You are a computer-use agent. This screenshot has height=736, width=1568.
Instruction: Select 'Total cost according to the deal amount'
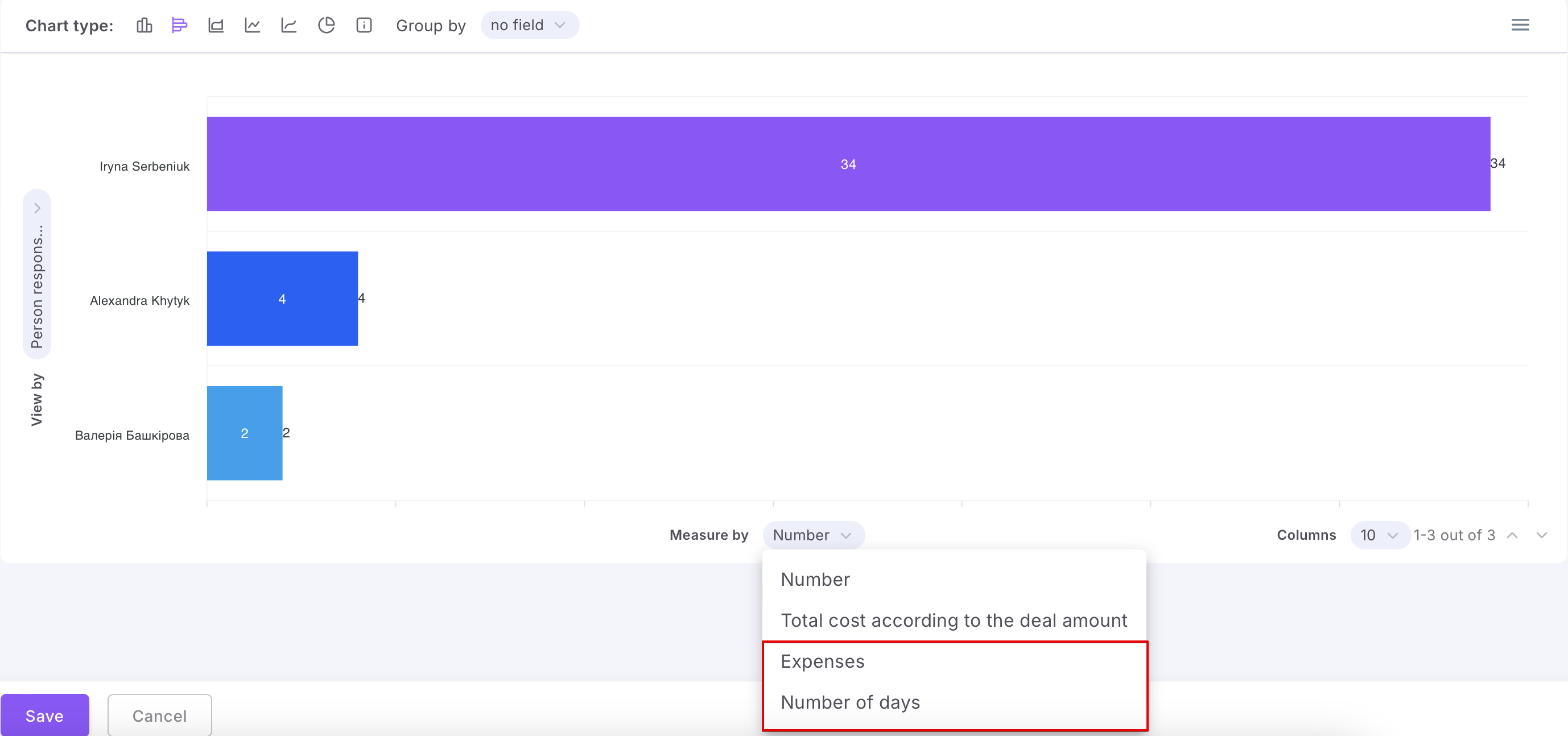(953, 621)
